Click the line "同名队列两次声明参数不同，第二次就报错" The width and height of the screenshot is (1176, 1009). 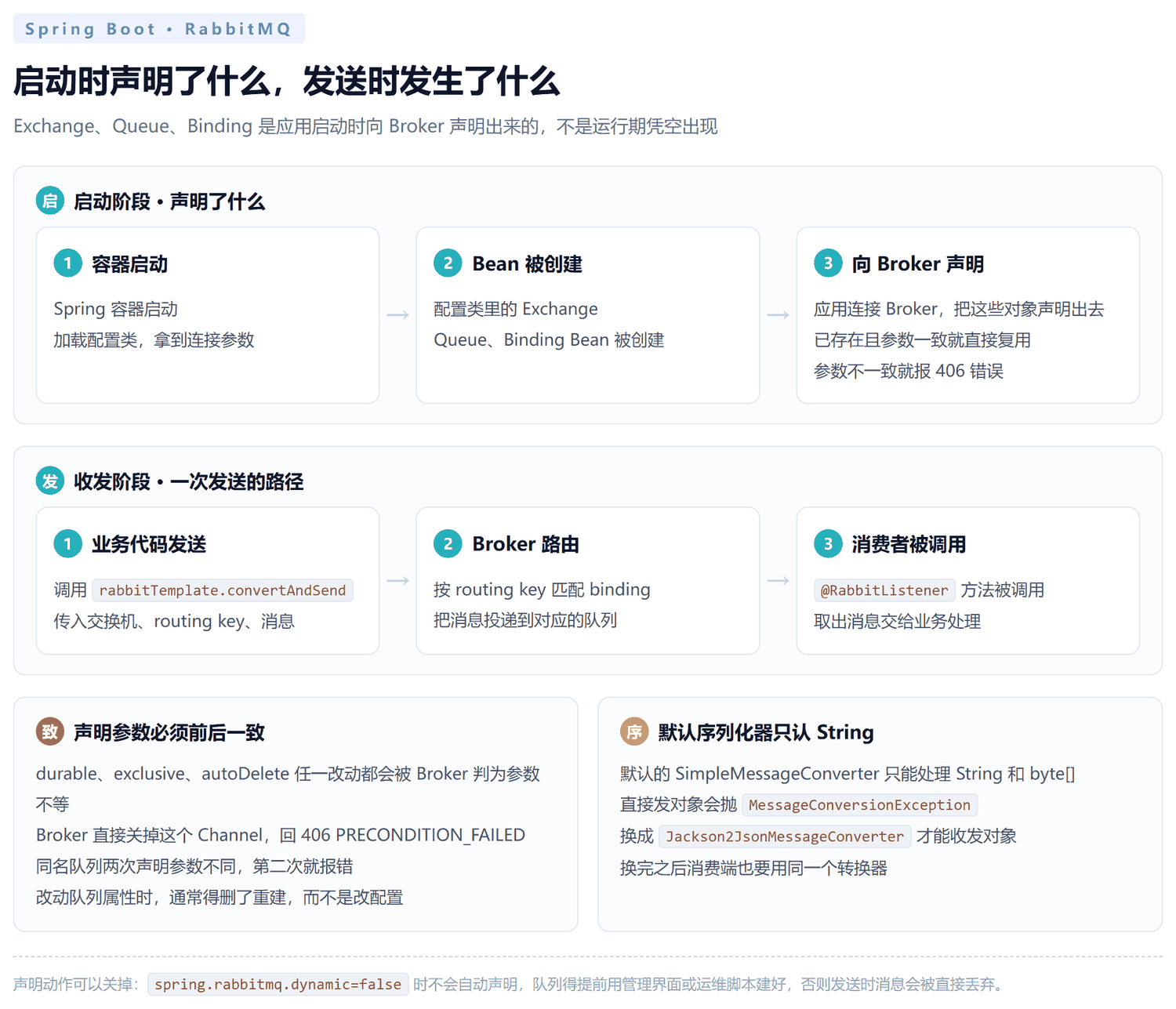pyautogui.click(x=194, y=866)
